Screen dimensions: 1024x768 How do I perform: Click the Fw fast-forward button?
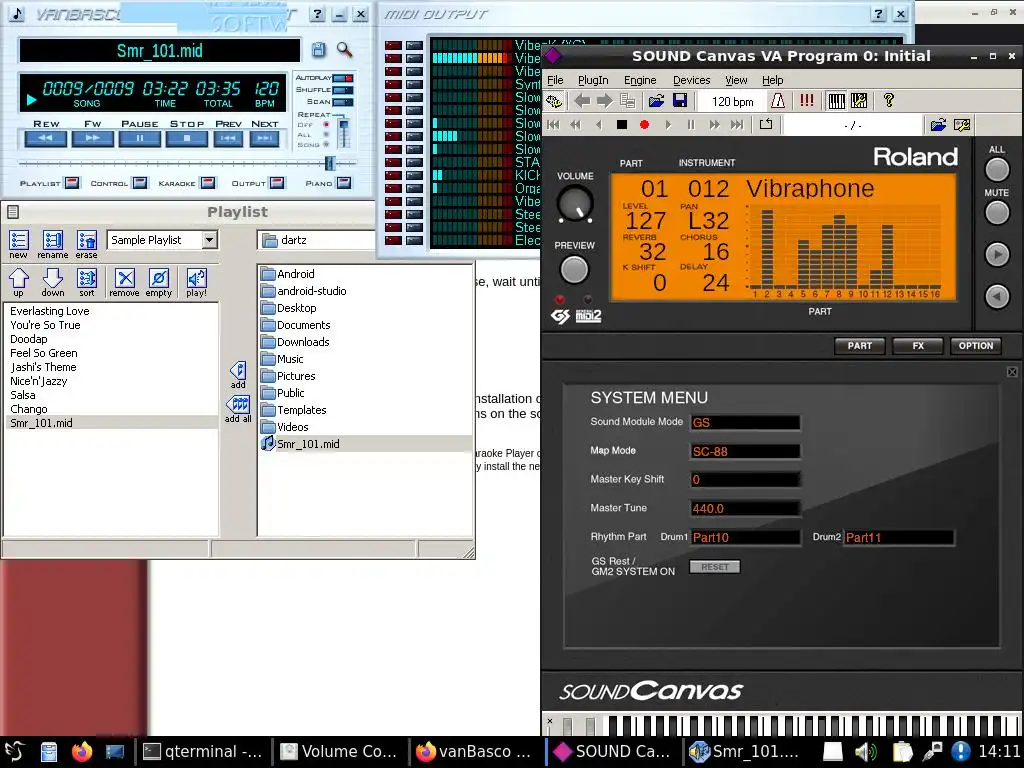click(x=92, y=138)
